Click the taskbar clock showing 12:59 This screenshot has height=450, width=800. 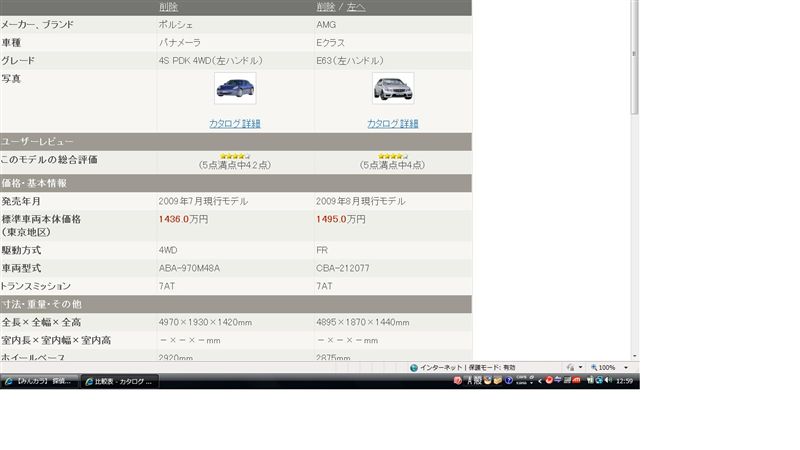[624, 381]
